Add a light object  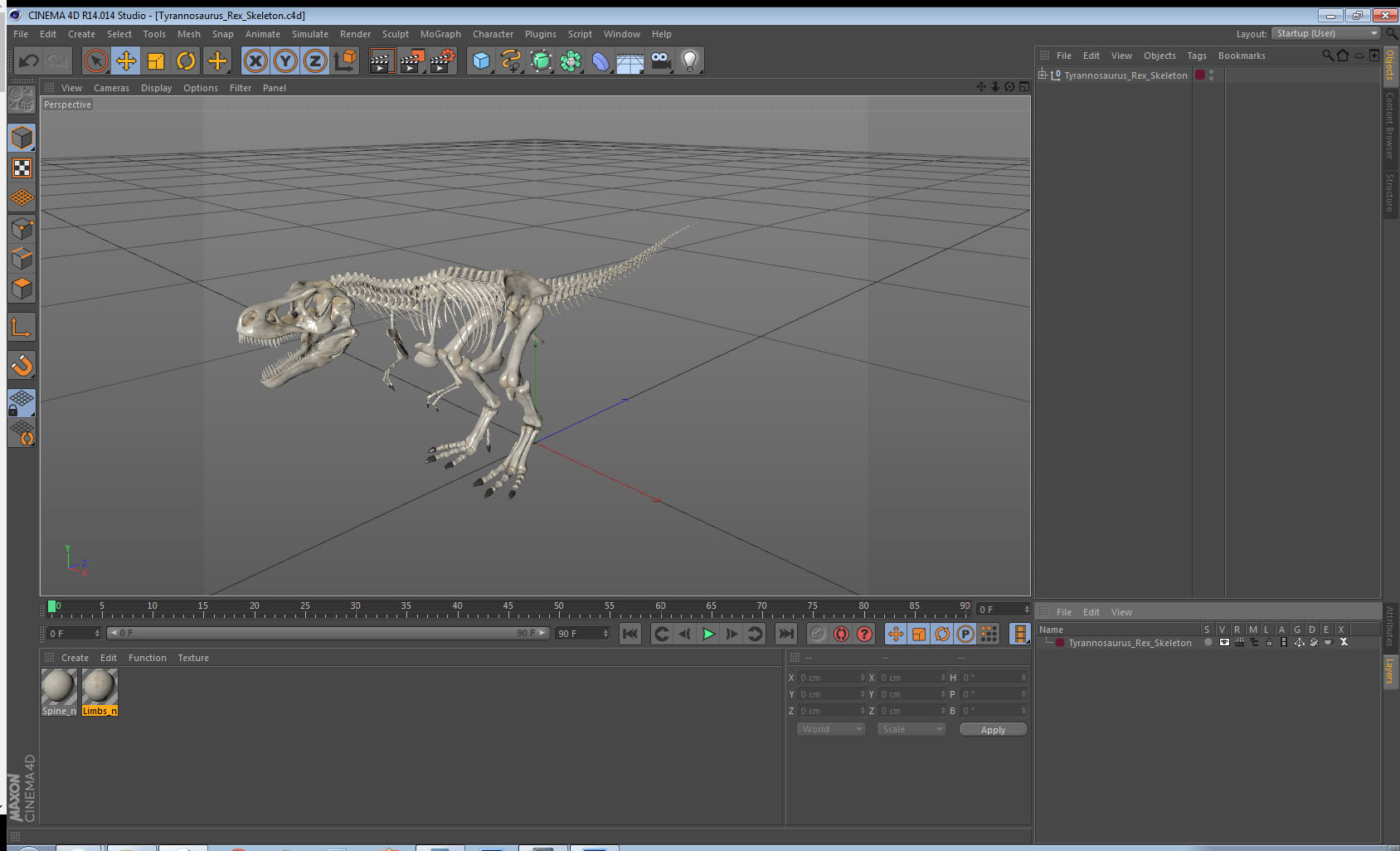(690, 61)
